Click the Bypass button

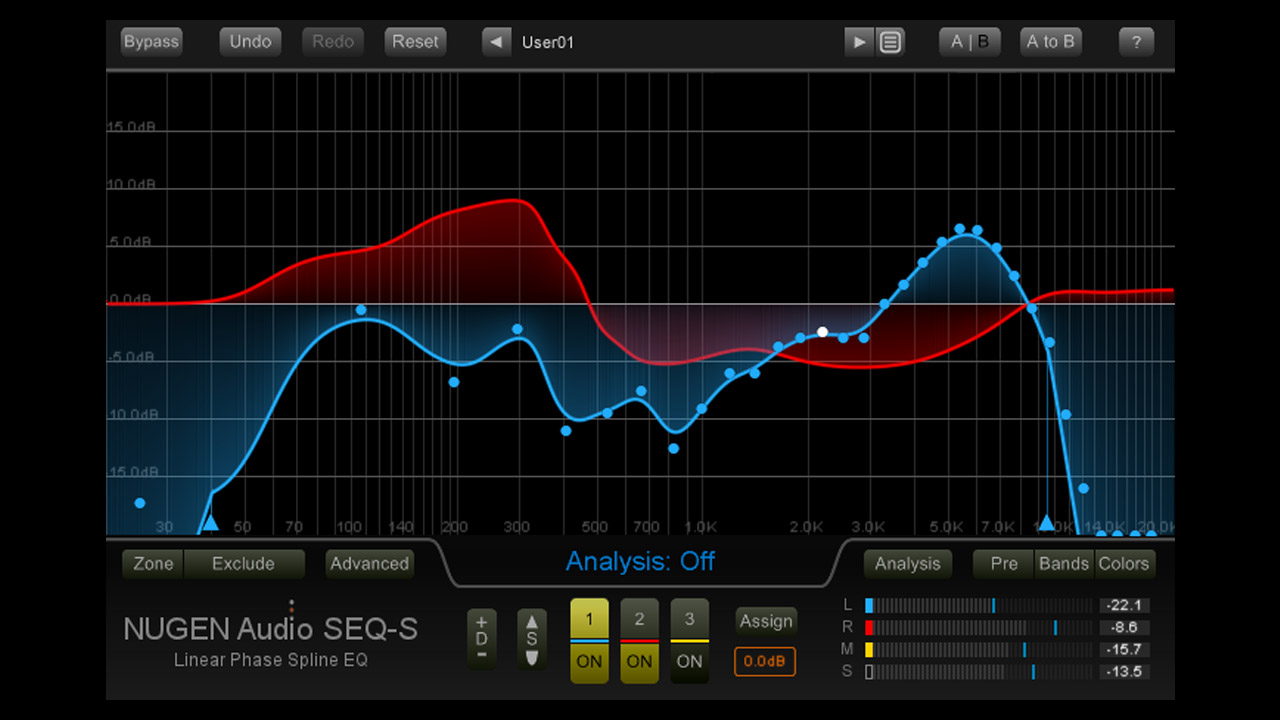tap(151, 42)
